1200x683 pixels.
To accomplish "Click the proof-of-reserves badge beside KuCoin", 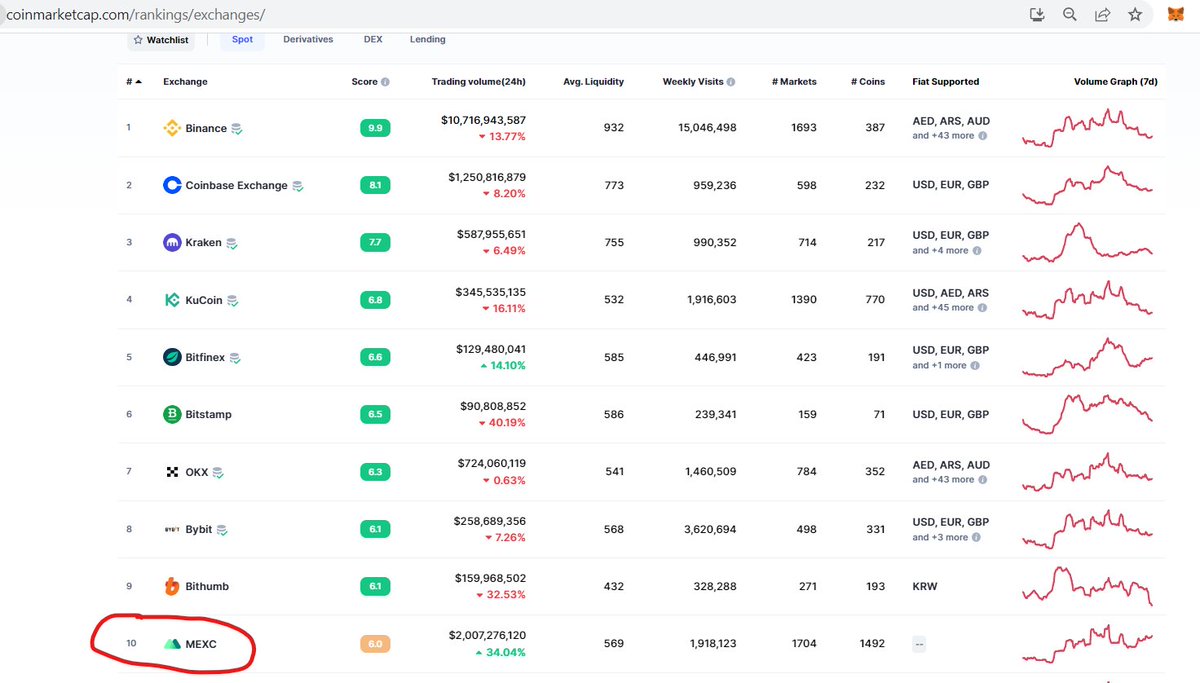I will click(x=233, y=300).
